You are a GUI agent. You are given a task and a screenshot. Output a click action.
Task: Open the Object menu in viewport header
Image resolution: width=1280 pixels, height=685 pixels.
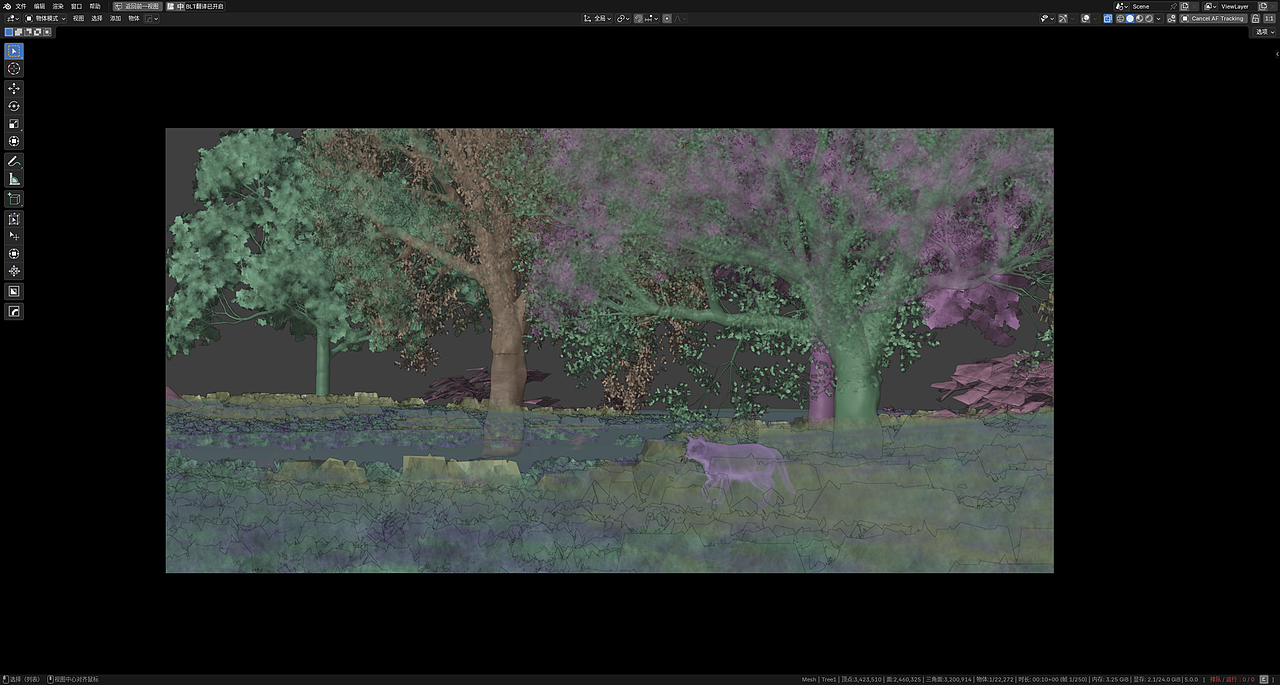(134, 18)
